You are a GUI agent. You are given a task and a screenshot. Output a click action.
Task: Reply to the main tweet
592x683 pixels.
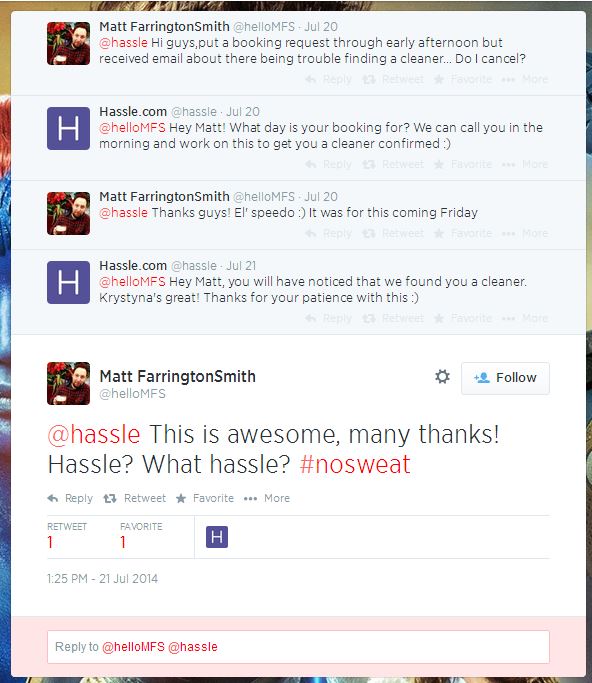coord(70,498)
